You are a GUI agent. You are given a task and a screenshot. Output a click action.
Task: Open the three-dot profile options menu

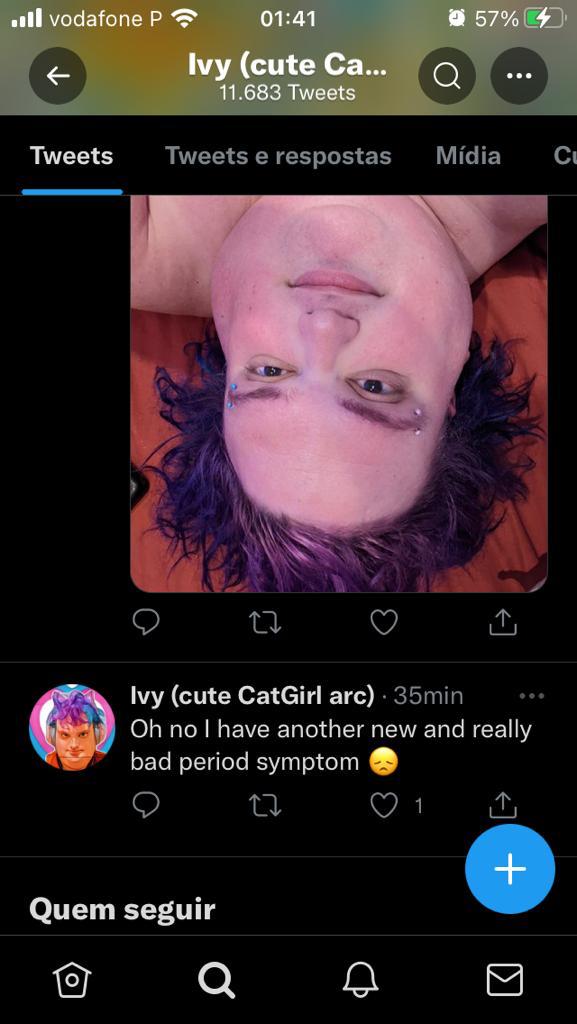click(x=519, y=76)
